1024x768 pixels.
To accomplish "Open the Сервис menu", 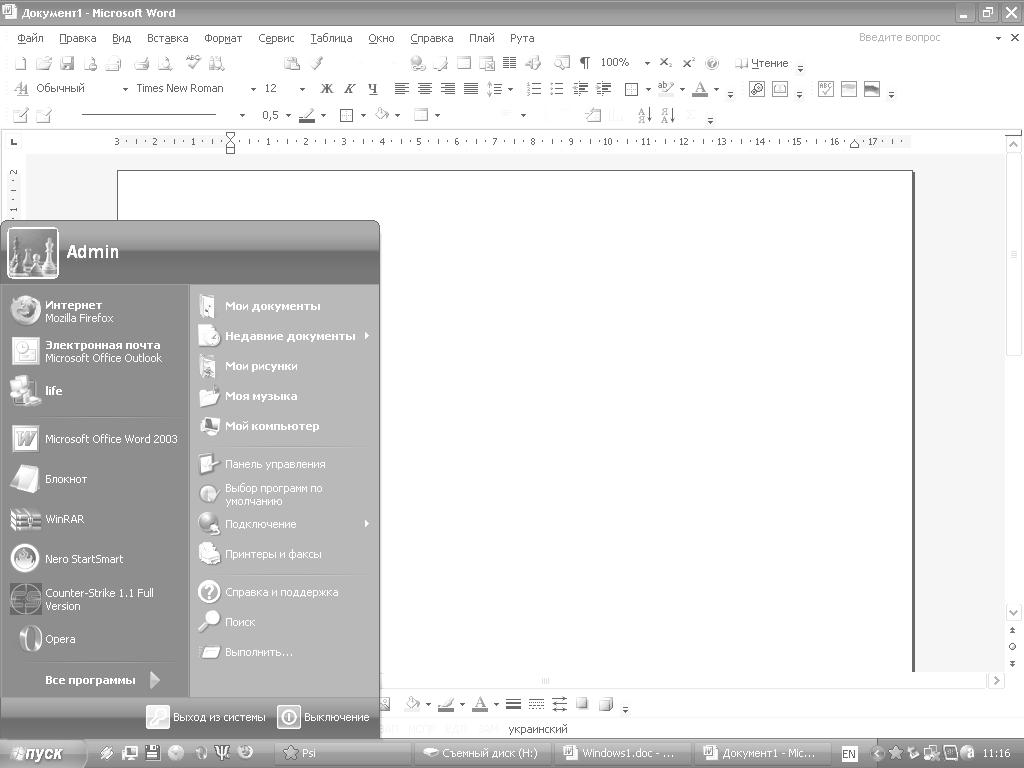I will pyautogui.click(x=276, y=39).
